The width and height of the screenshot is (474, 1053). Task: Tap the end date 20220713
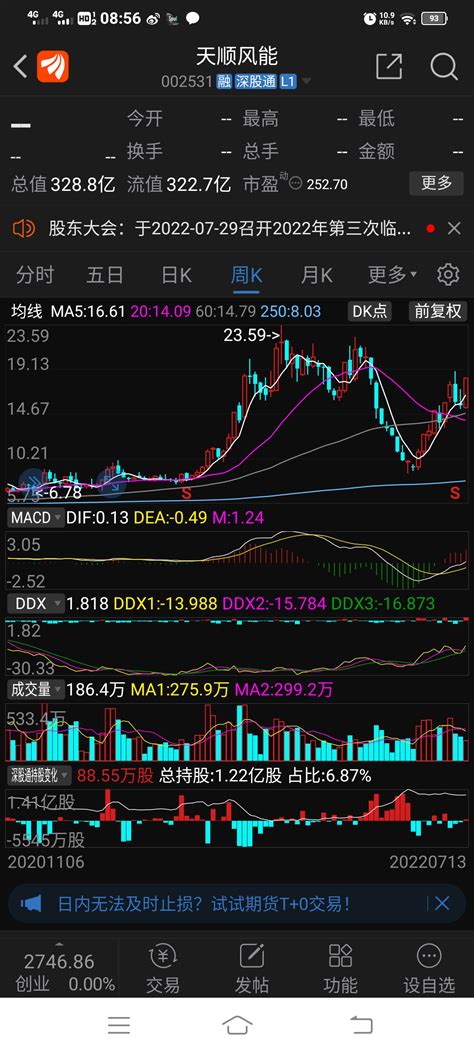[x=428, y=862]
